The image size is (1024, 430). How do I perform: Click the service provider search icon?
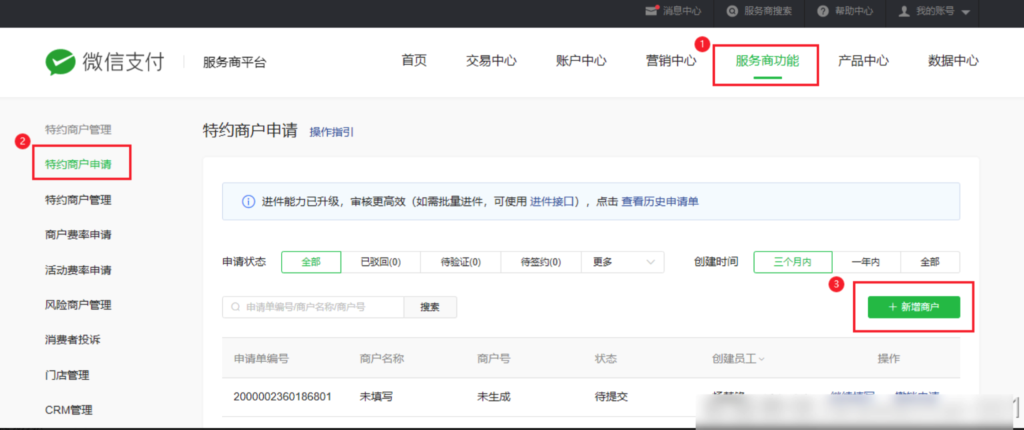(733, 11)
